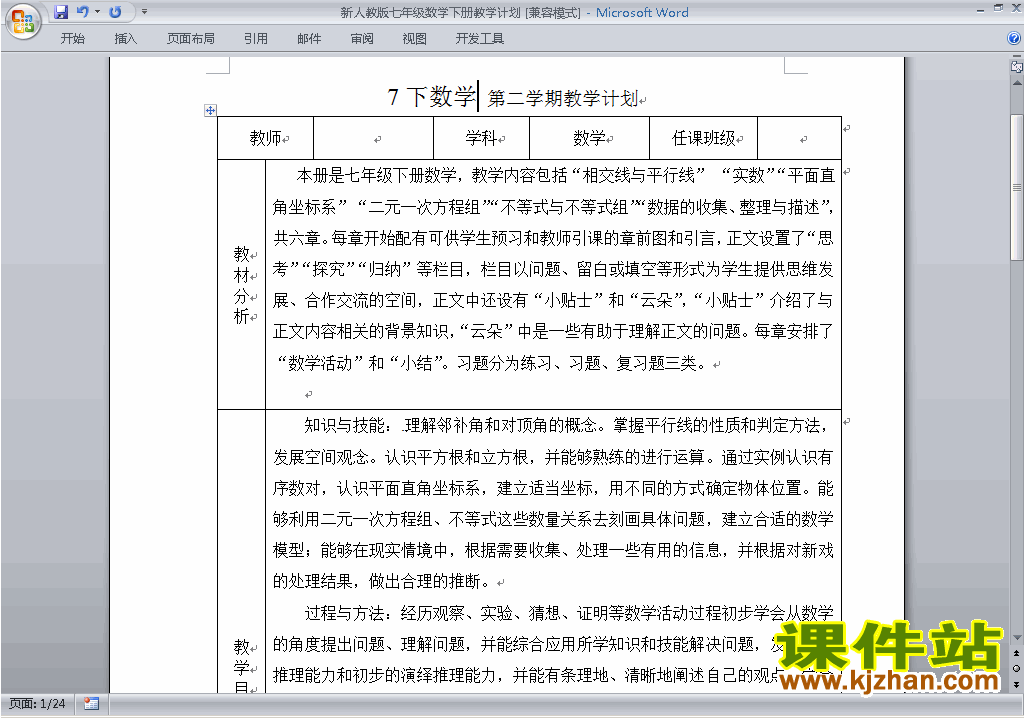Minimize the Word window
The image size is (1024, 718).
click(980, 10)
